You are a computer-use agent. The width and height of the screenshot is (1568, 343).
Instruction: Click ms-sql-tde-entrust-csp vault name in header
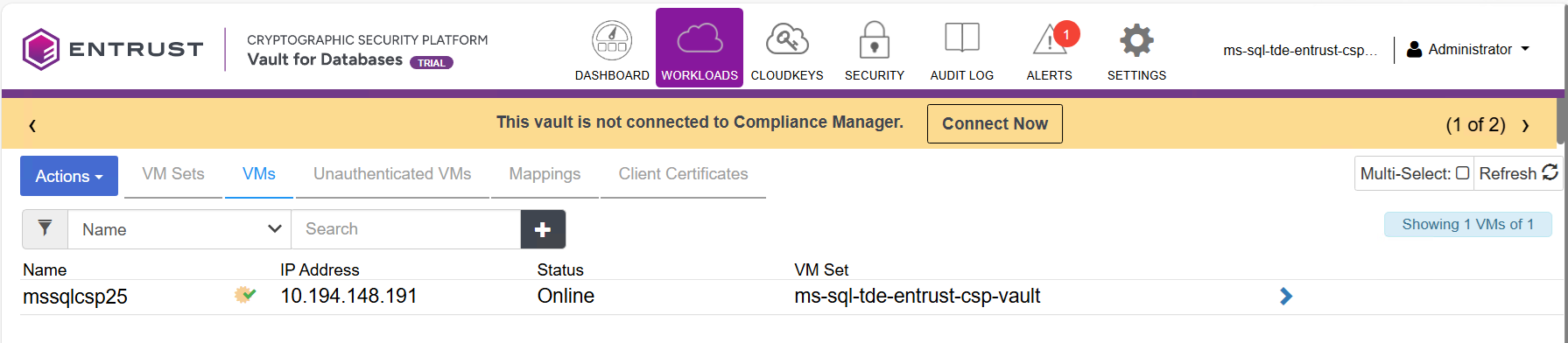tap(1300, 50)
